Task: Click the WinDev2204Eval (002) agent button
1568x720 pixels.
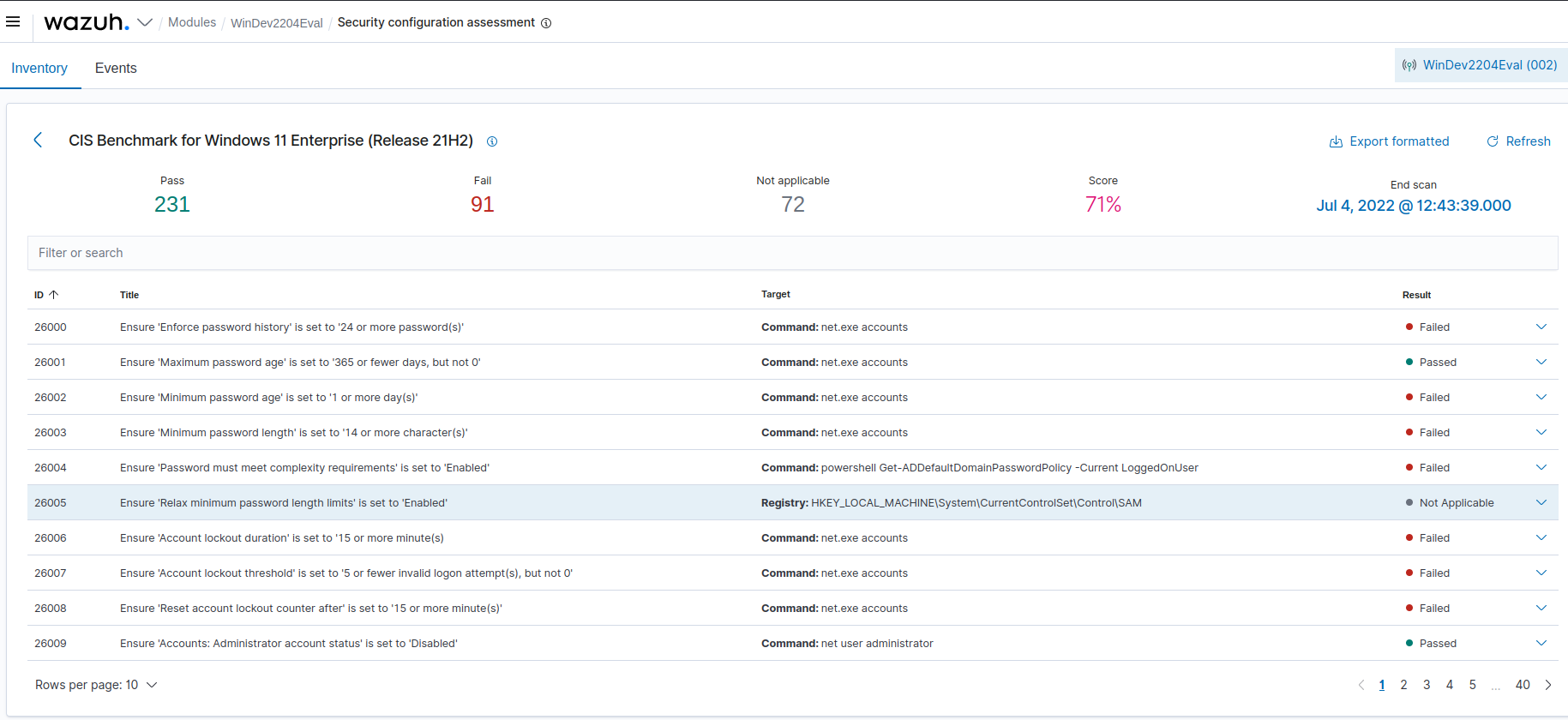Action: (x=1481, y=65)
